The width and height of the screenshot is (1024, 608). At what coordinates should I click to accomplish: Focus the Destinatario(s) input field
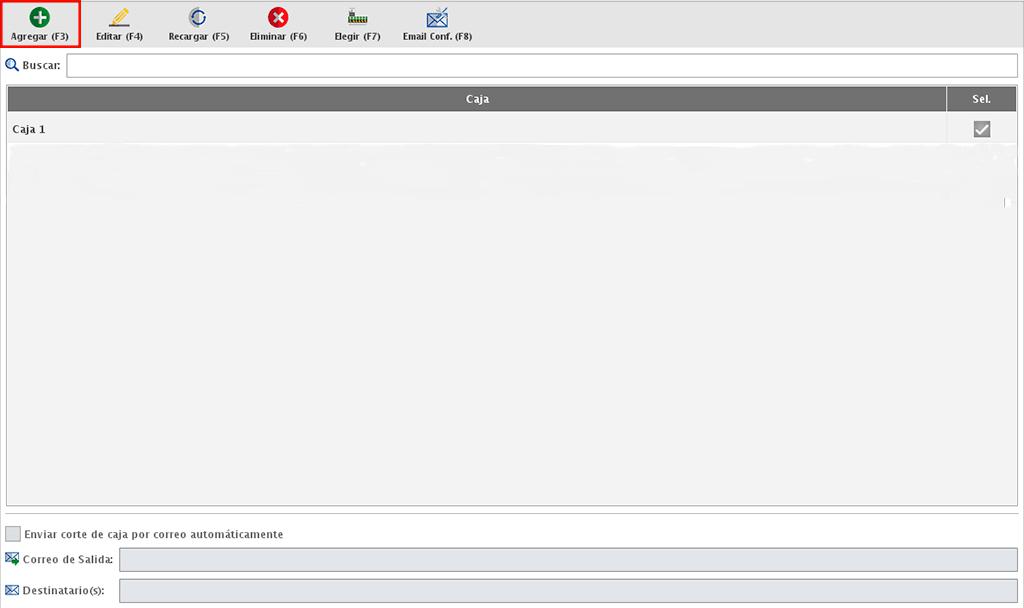[x=567, y=590]
